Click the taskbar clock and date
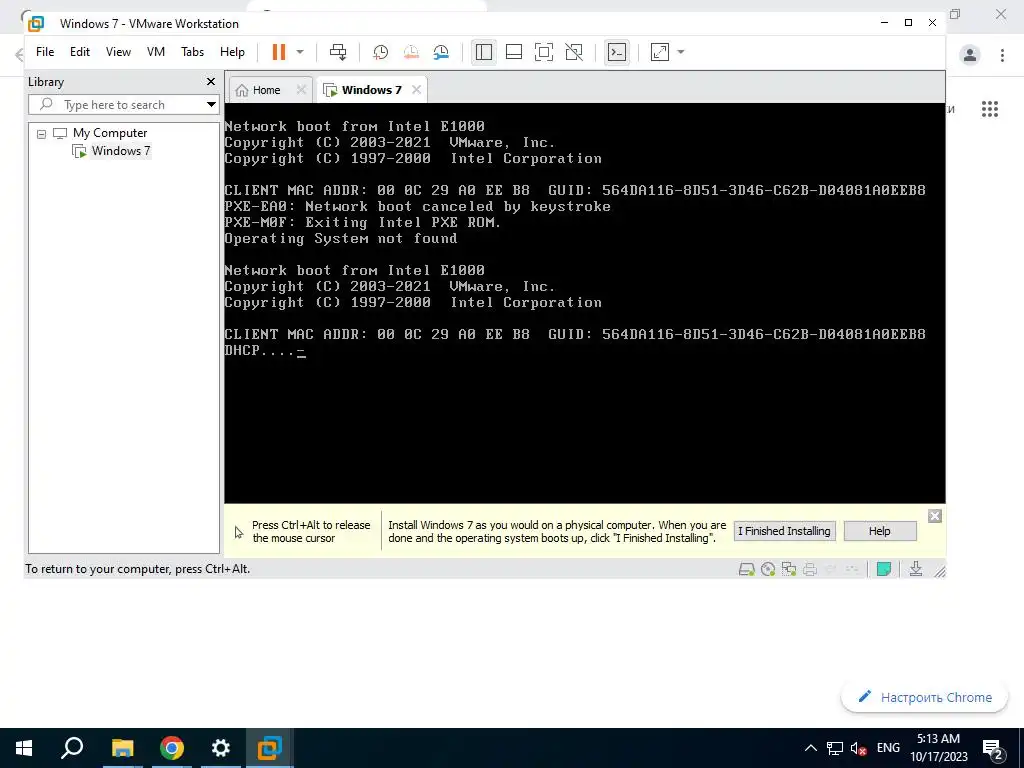 pyautogui.click(x=938, y=748)
